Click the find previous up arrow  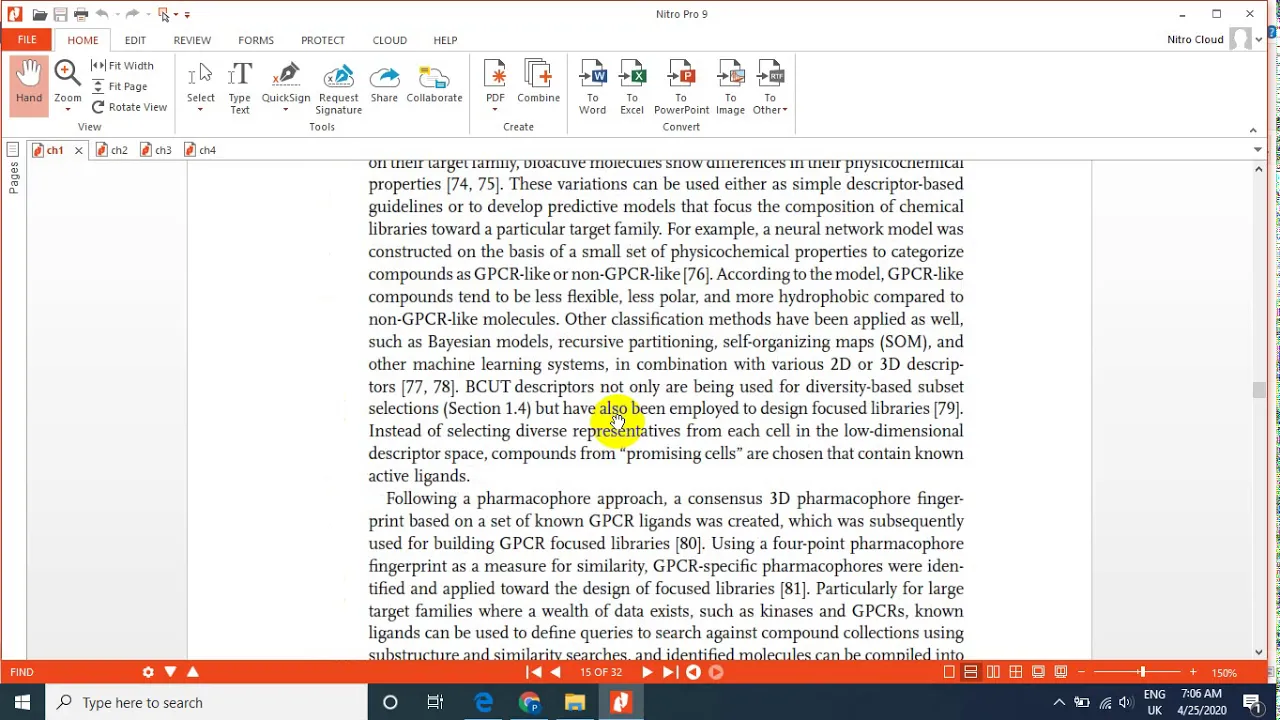coord(193,672)
